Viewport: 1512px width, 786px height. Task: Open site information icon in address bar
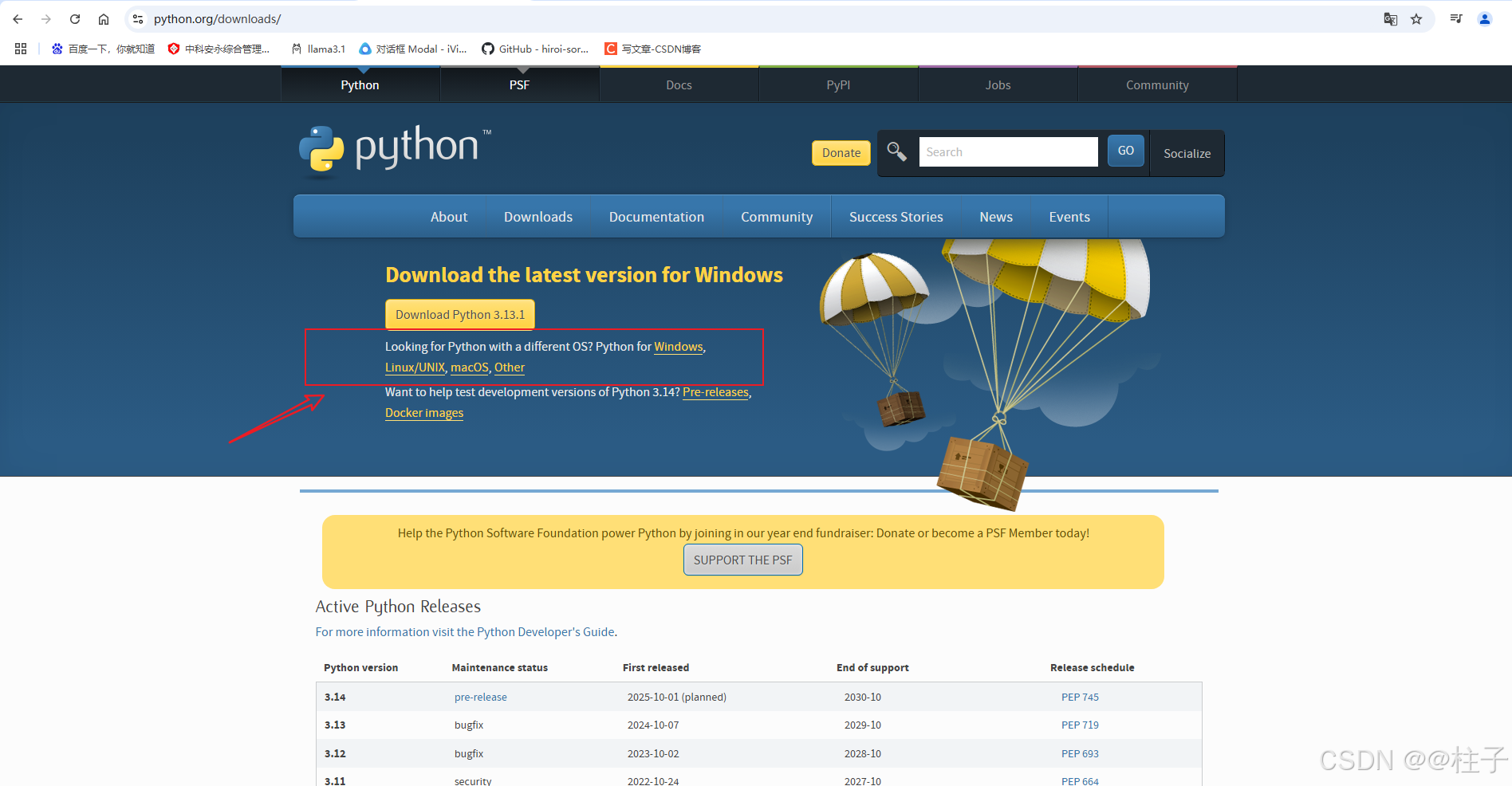[138, 19]
